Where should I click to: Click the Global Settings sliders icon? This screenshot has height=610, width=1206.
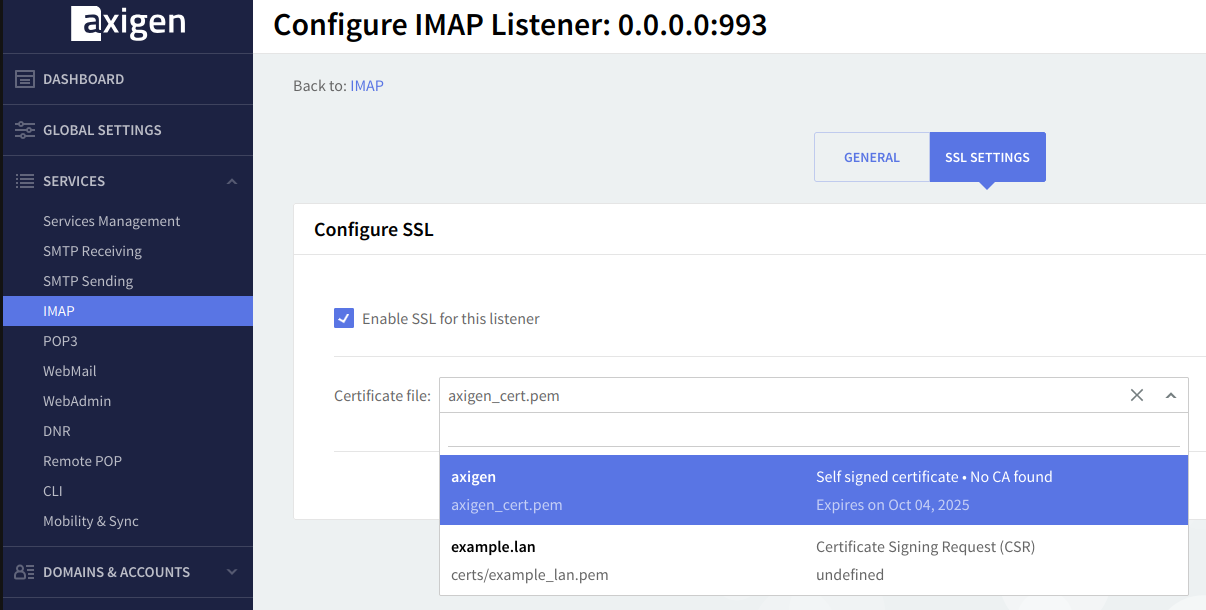25,130
